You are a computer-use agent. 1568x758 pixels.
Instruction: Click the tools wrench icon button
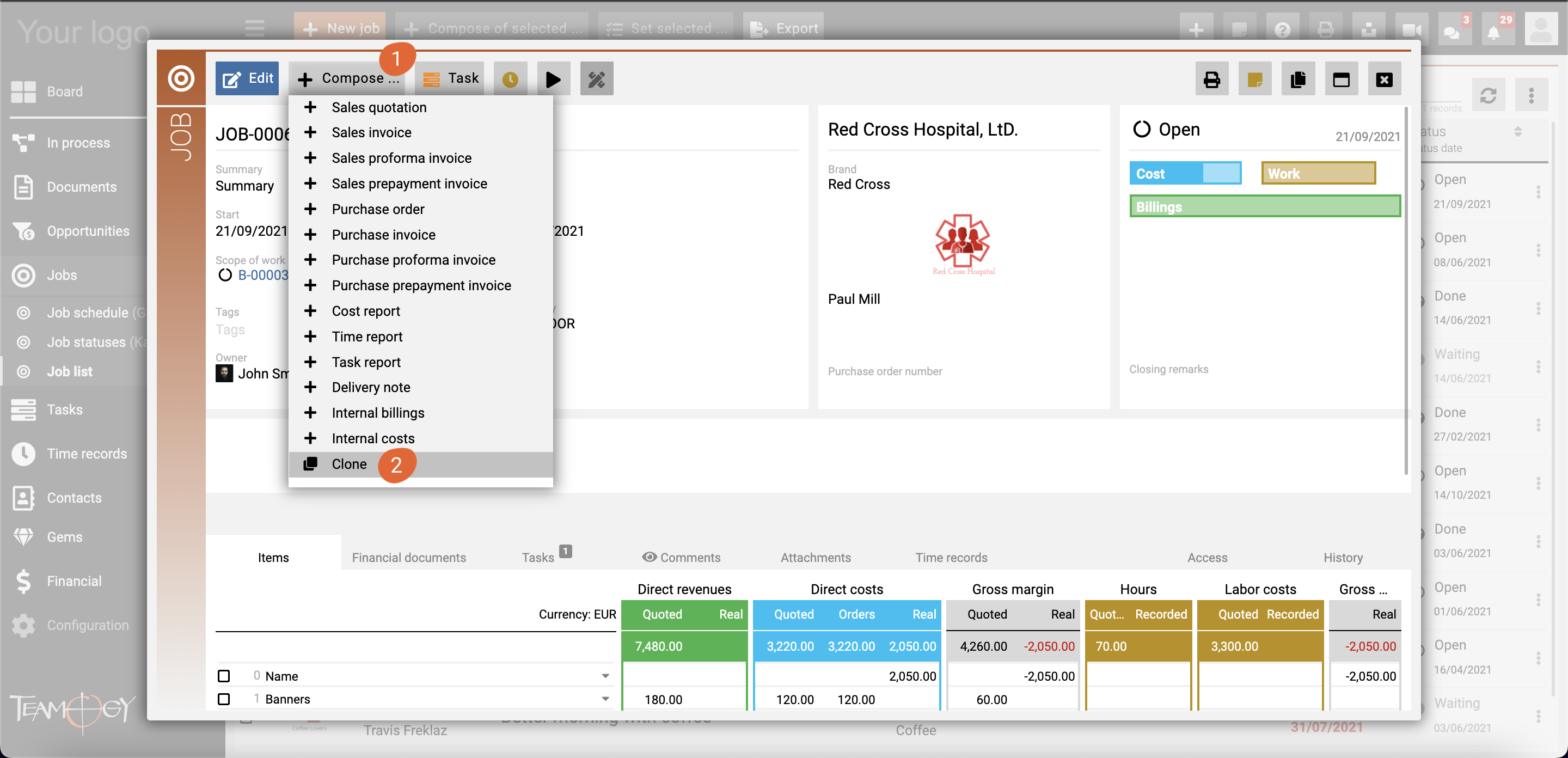tap(597, 79)
